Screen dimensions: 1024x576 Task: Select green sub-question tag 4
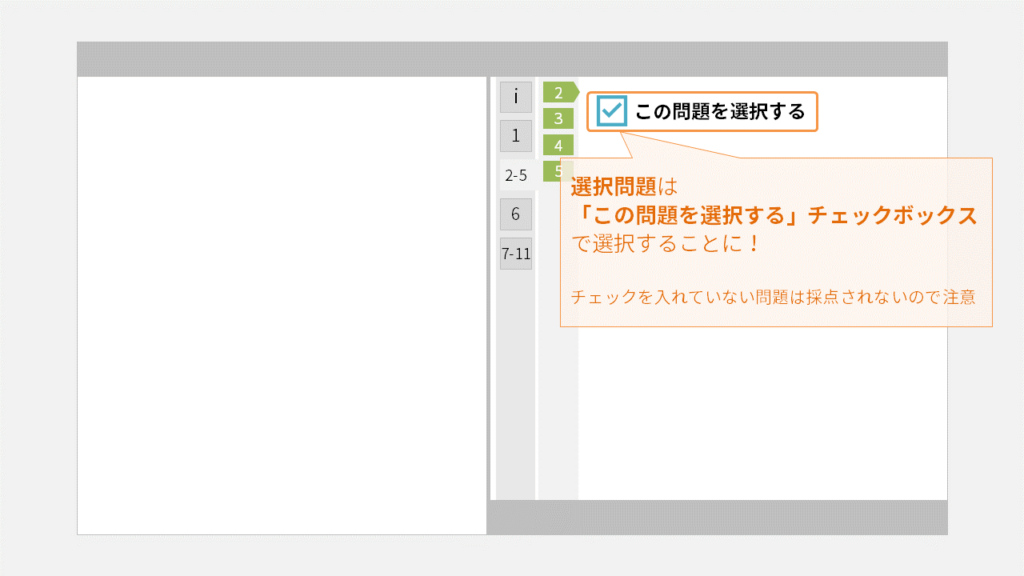[558, 145]
